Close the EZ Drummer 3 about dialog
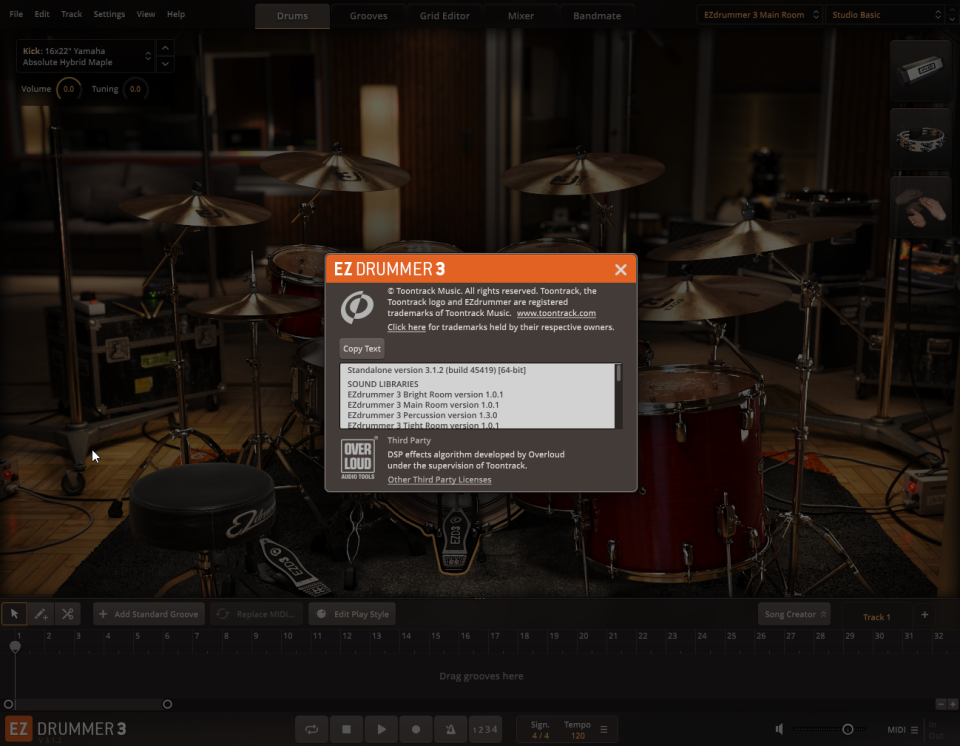 coord(620,269)
